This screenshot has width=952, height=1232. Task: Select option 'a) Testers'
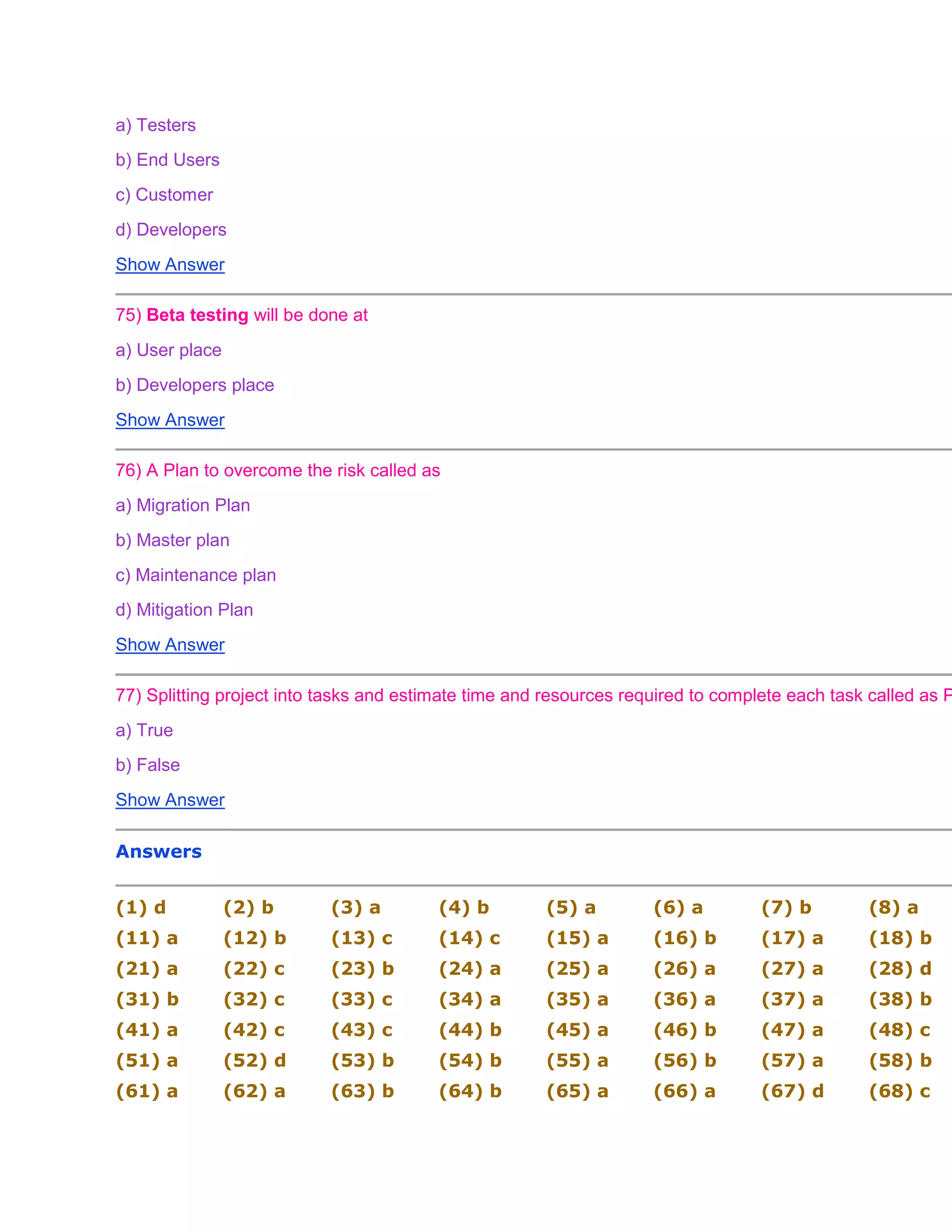click(156, 125)
